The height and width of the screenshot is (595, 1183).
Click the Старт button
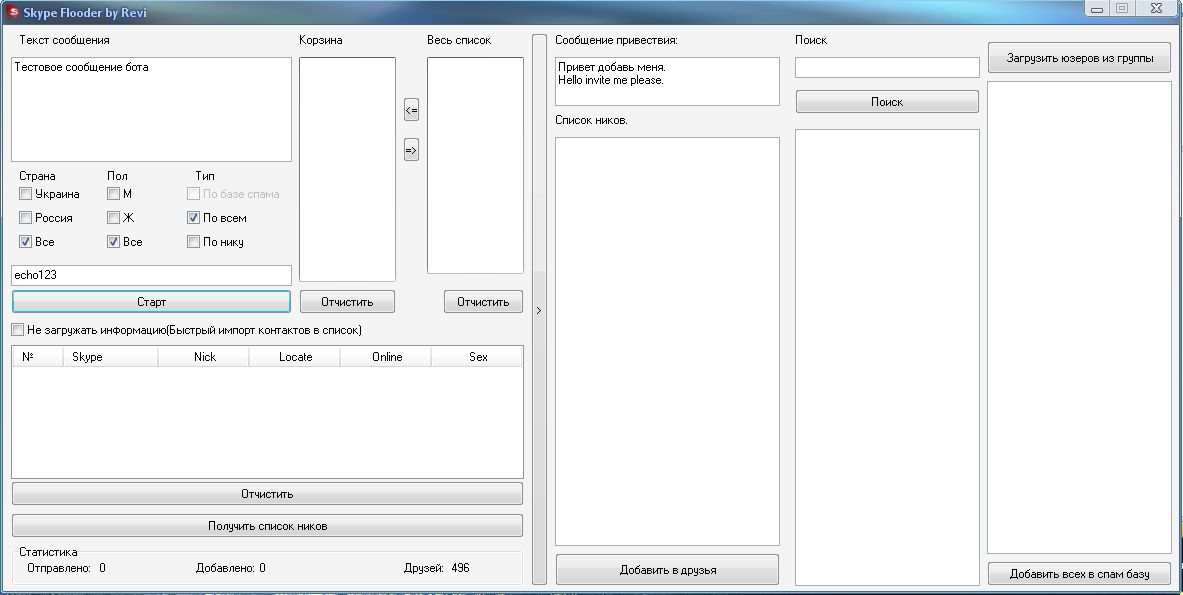(x=152, y=302)
